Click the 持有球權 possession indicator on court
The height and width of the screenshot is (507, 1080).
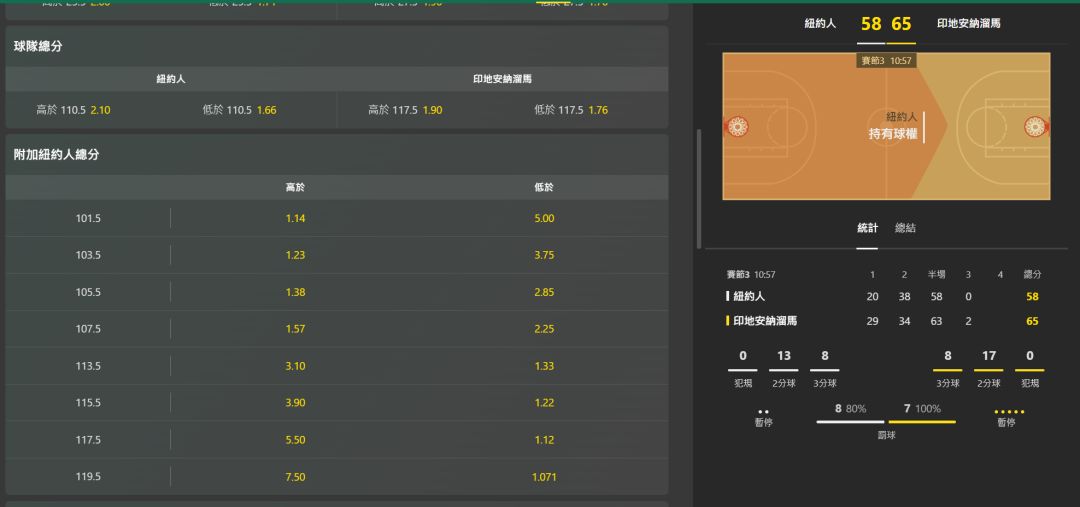pos(893,133)
